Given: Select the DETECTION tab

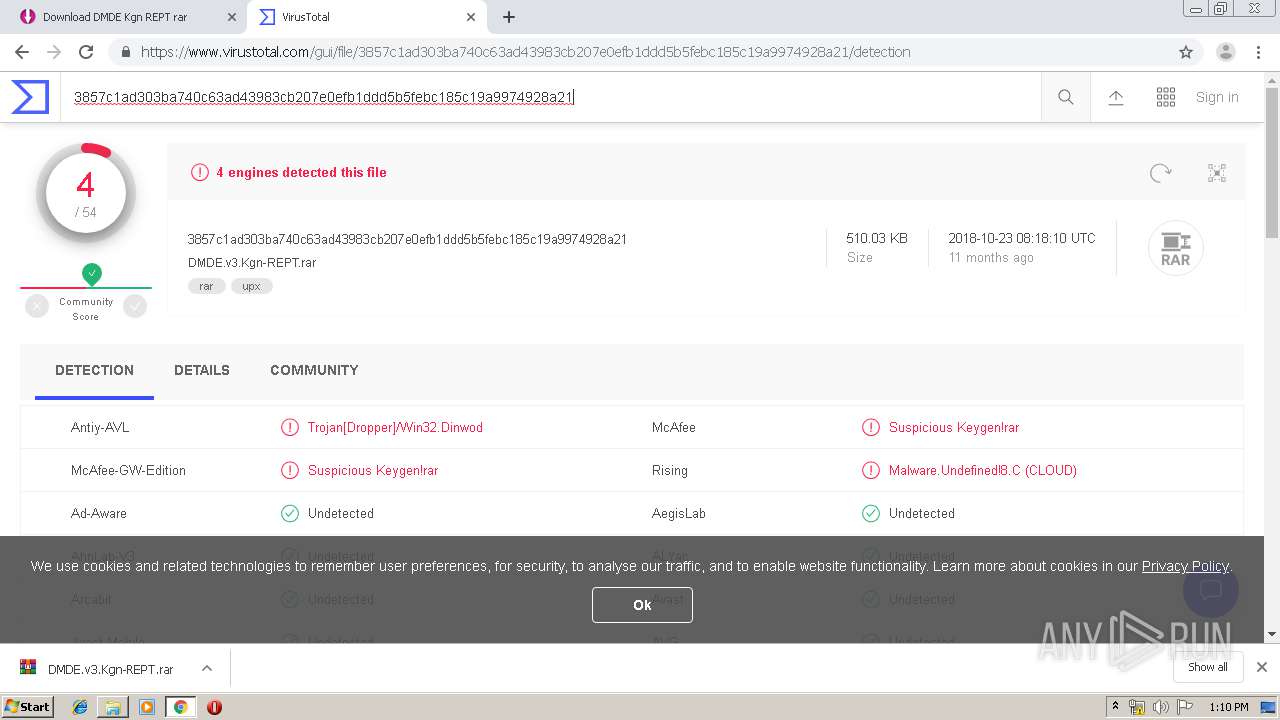Looking at the screenshot, I should click(x=94, y=370).
